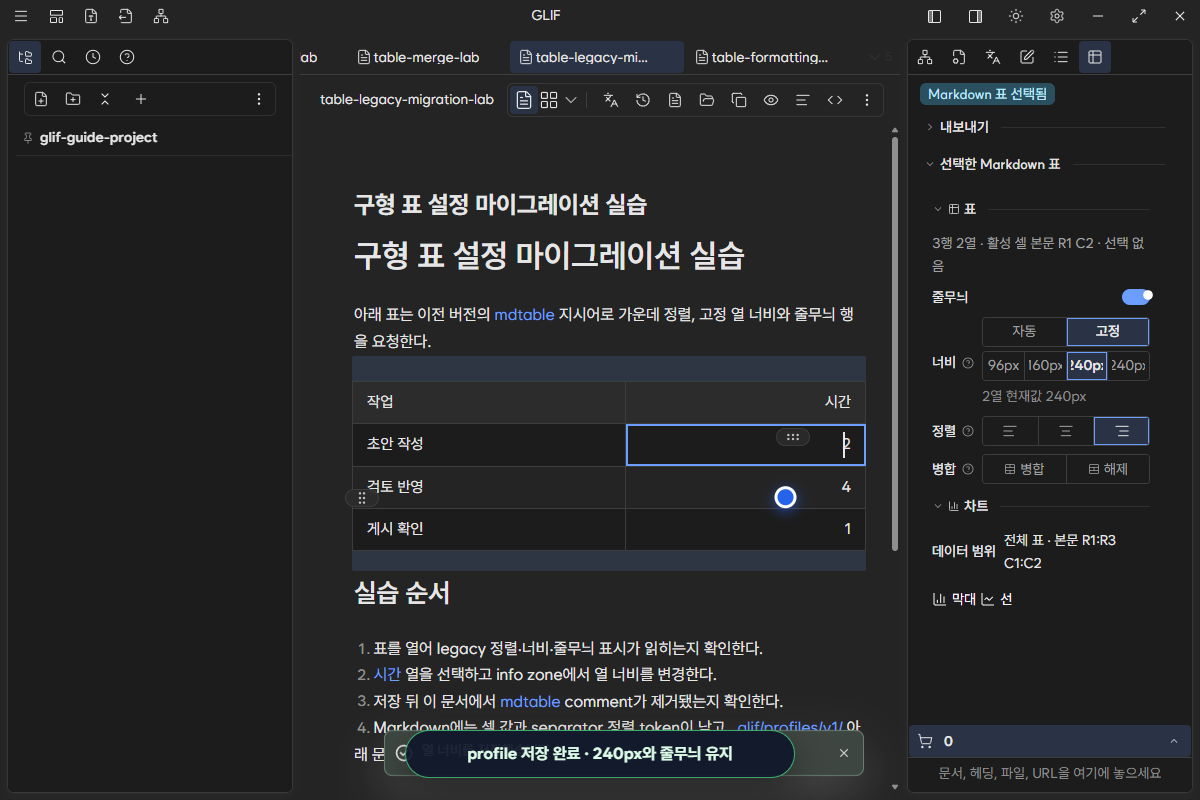Click the layout template icon in title bar

click(56, 16)
